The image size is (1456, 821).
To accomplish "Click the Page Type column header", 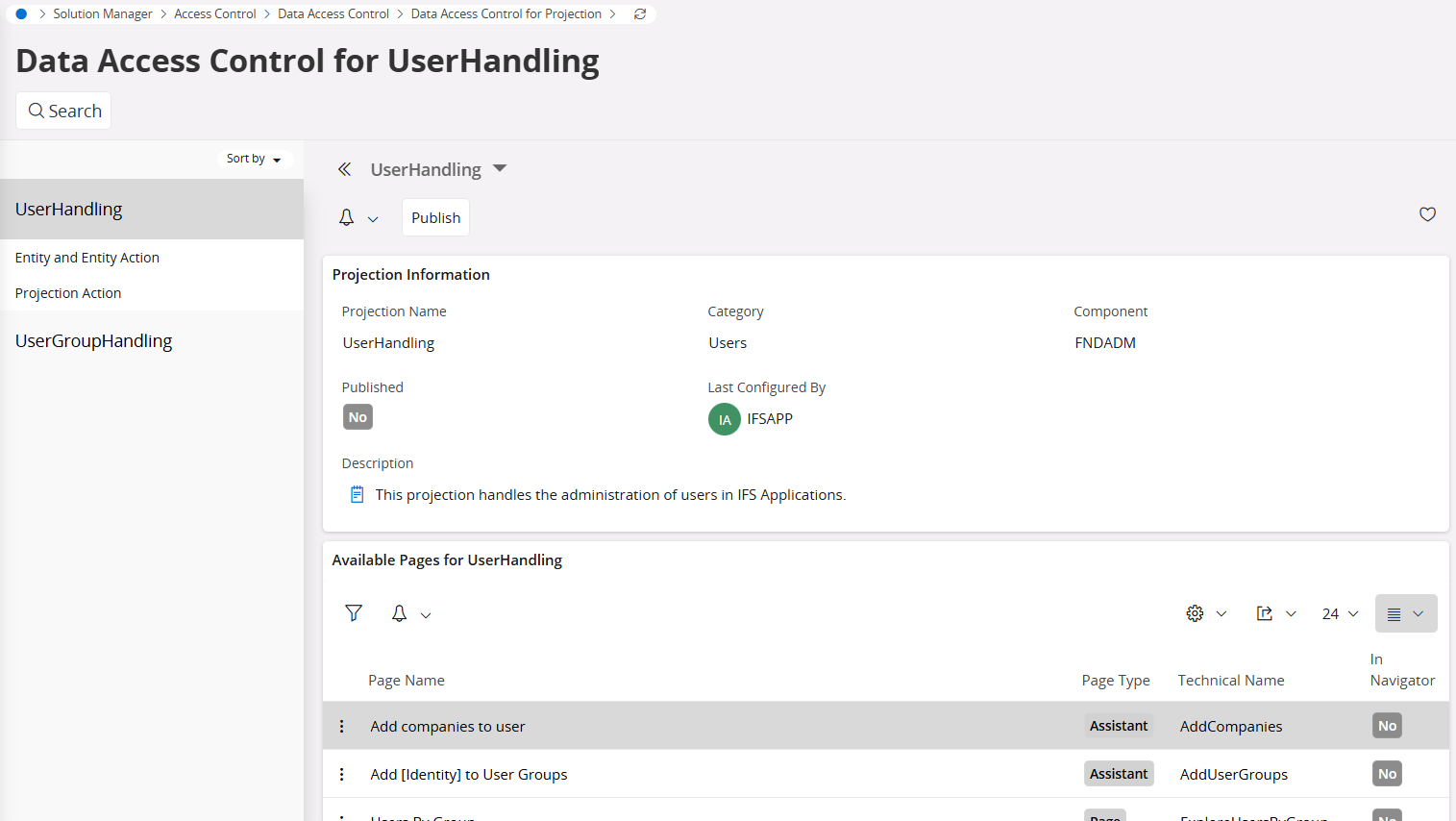I will [x=1116, y=681].
